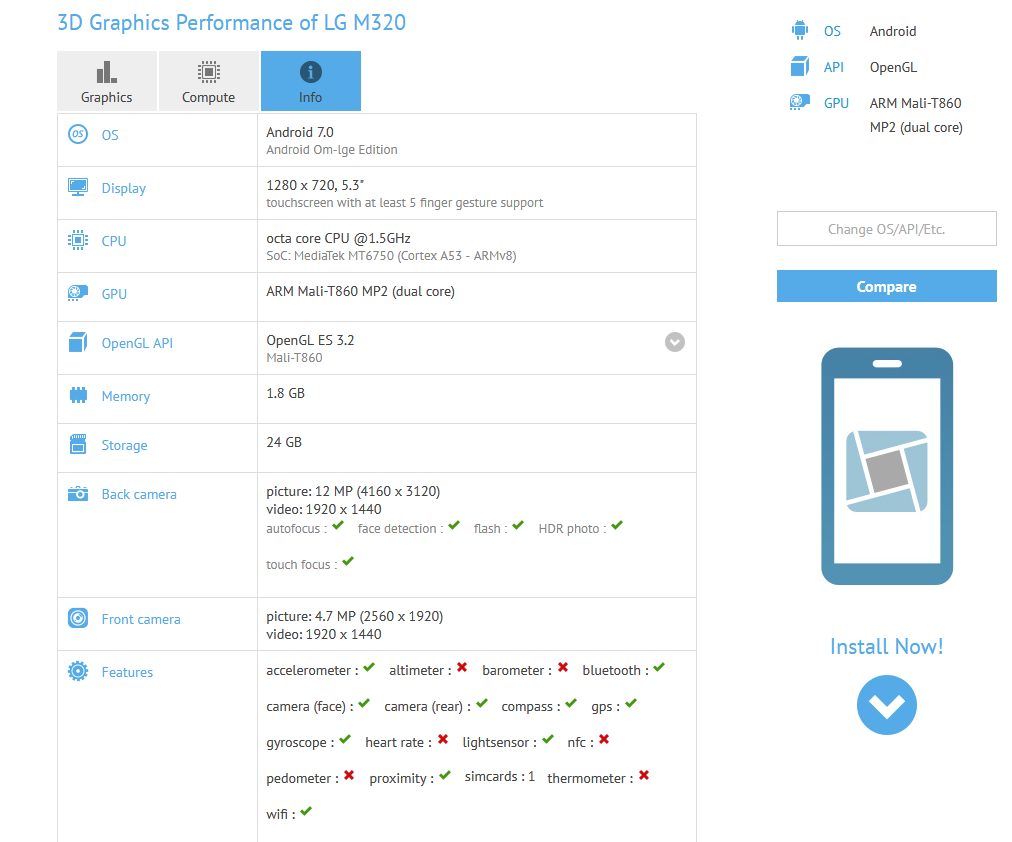Screen dimensions: 1012x842
Task: Click the Install Now! heading link
Action: (887, 647)
